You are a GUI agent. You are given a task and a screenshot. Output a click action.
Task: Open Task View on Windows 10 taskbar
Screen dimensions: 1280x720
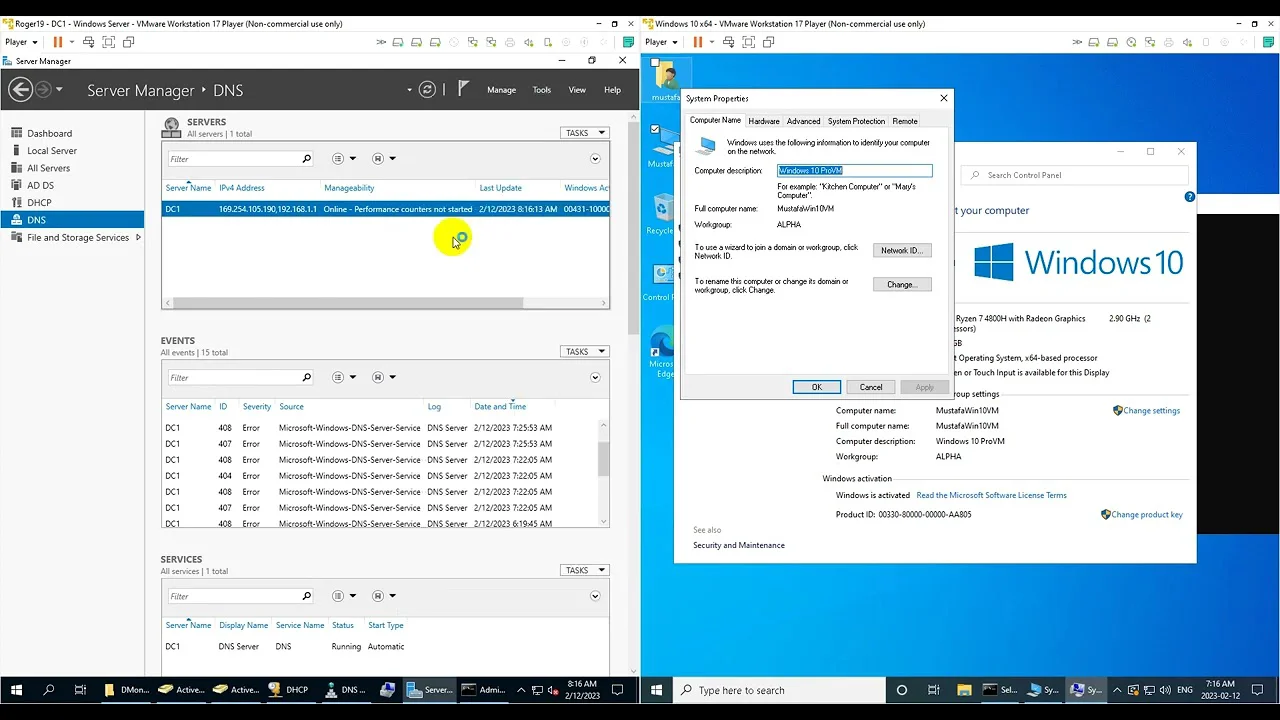(x=933, y=690)
